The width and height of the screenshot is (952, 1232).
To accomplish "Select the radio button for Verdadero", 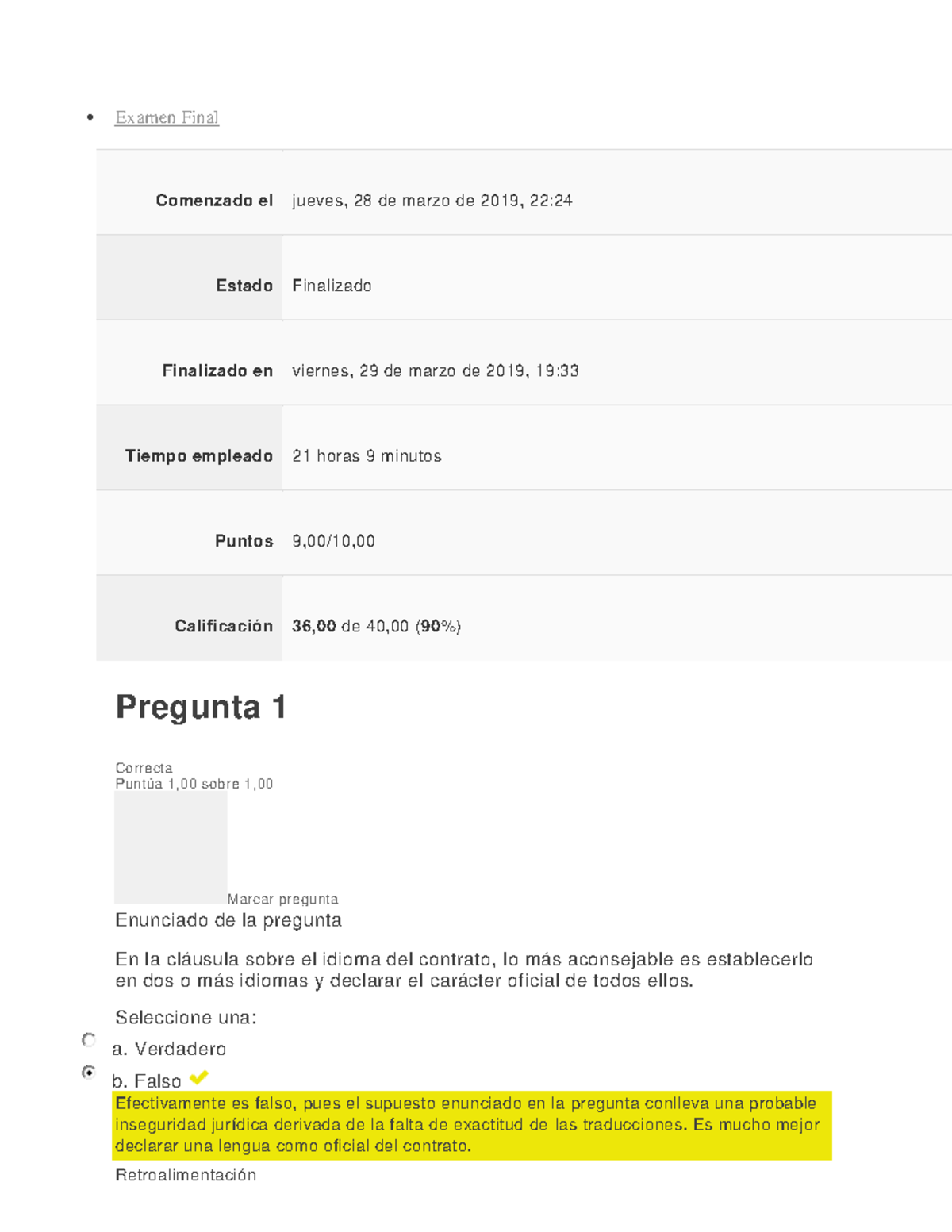I will pos(89,1038).
